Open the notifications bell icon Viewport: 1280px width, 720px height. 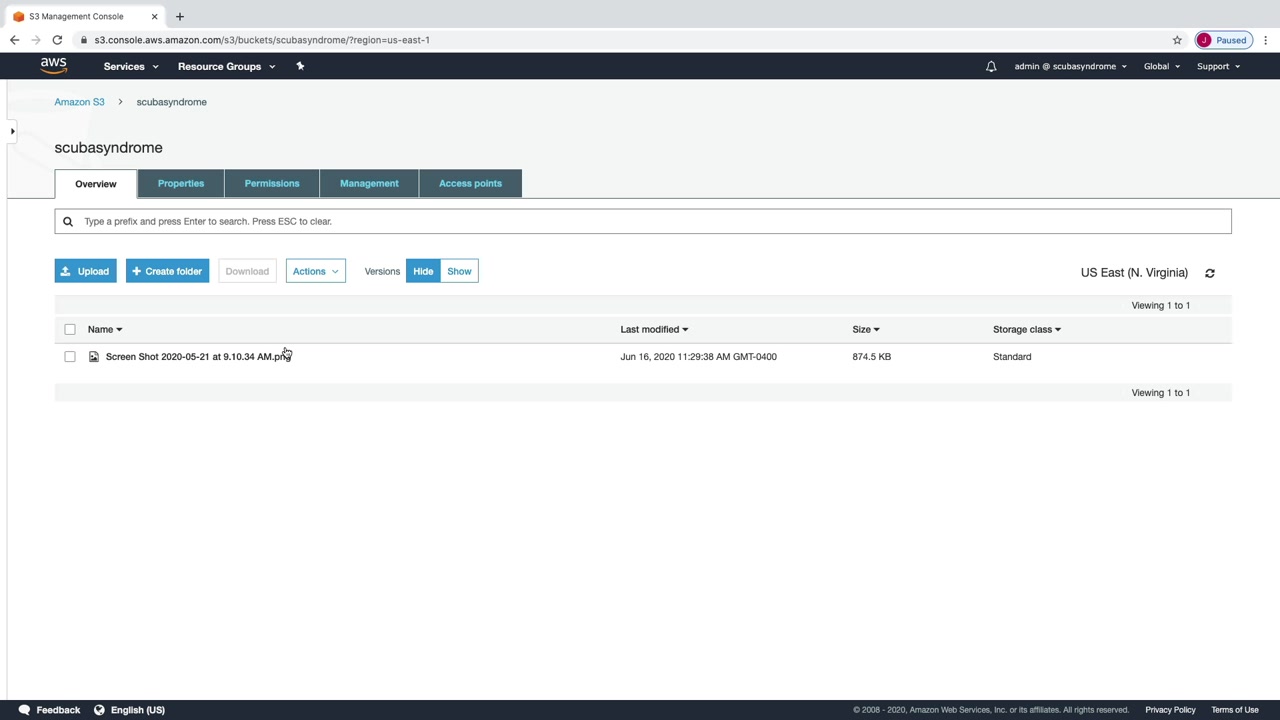991,66
